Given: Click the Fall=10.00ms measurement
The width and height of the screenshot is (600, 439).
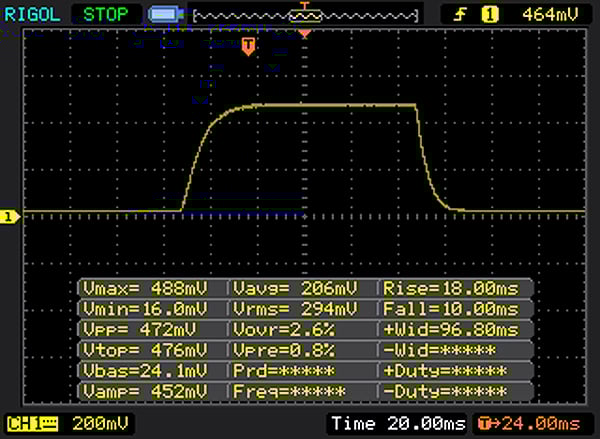Looking at the screenshot, I should [x=451, y=309].
